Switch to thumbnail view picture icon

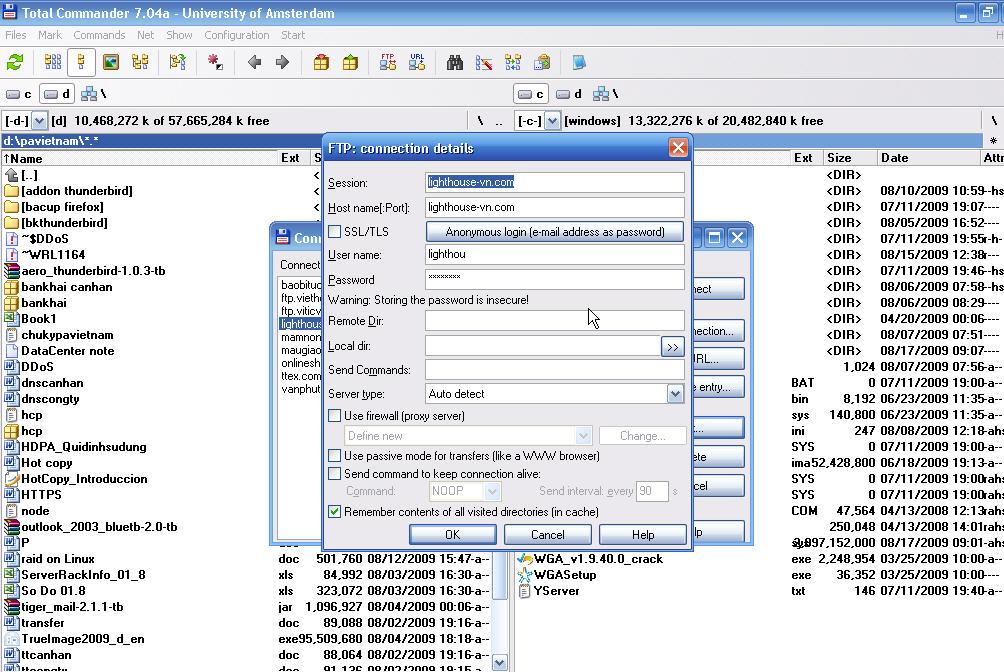pos(111,62)
